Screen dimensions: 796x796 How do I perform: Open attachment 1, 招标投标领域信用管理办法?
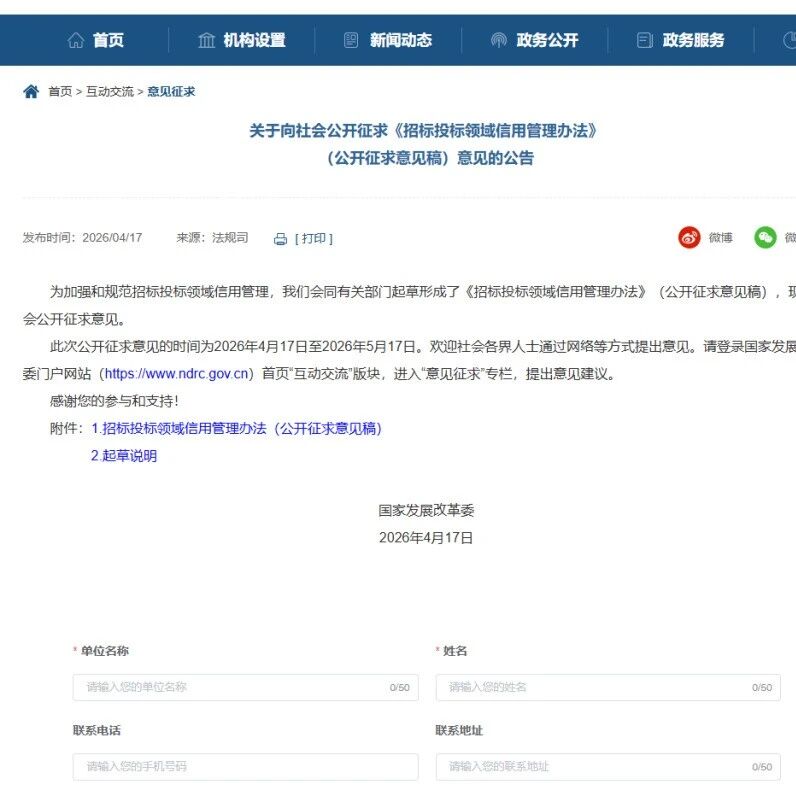point(236,428)
